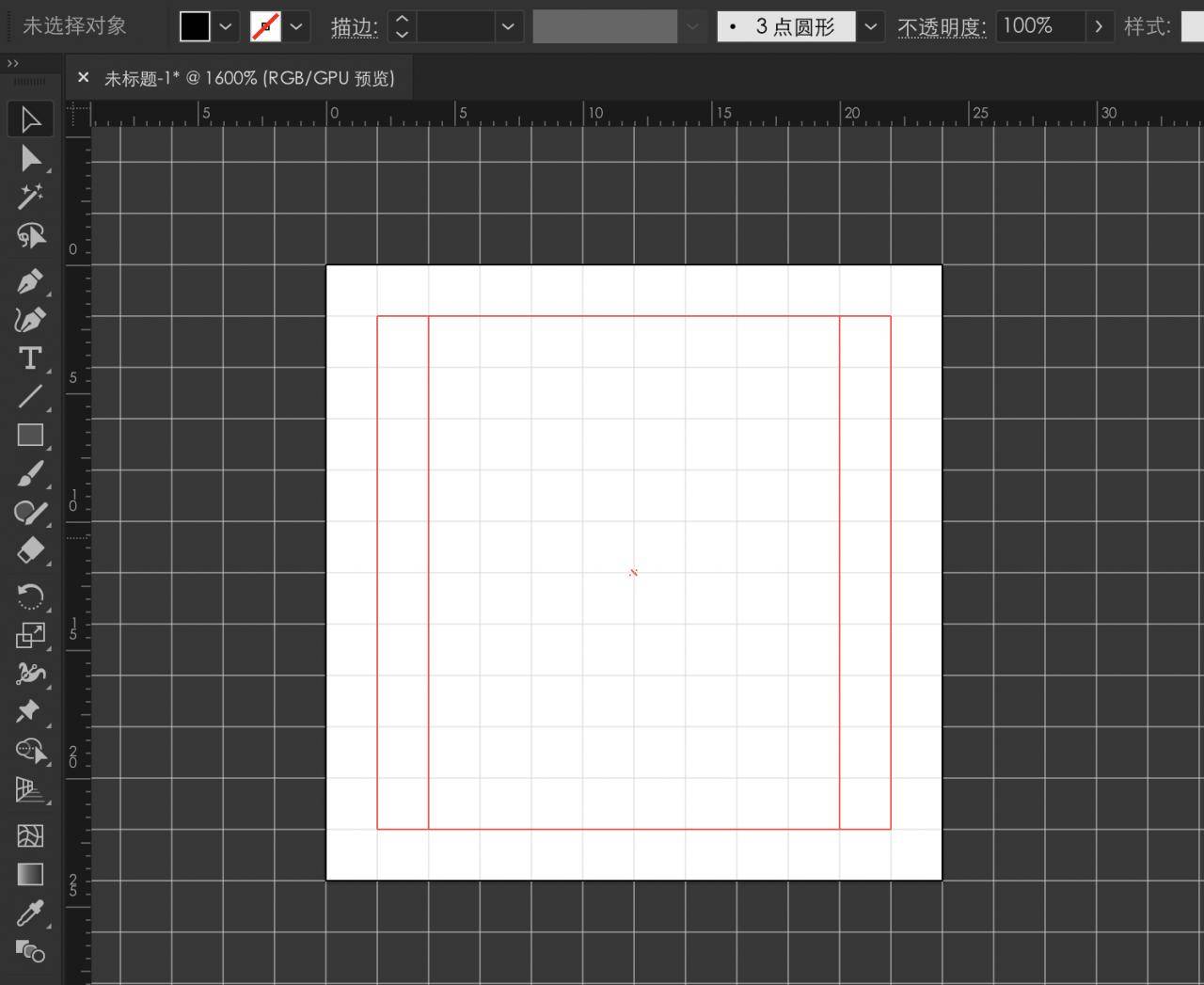The width and height of the screenshot is (1204, 985).
Task: Select the Rotate tool
Action: coord(30,596)
